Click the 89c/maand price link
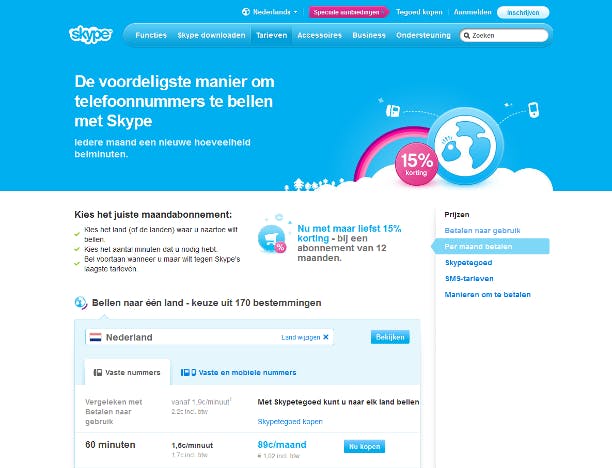Viewport: 612px width, 468px height. point(282,445)
